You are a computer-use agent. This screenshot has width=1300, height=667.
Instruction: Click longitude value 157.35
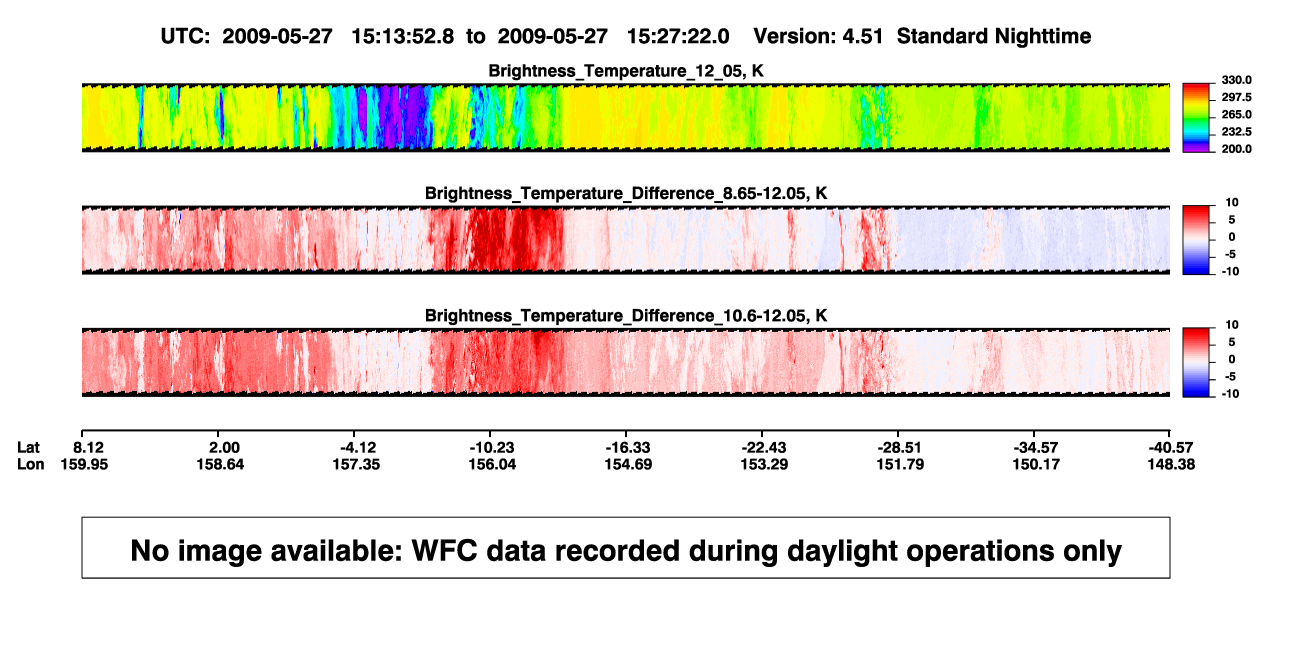(x=358, y=464)
